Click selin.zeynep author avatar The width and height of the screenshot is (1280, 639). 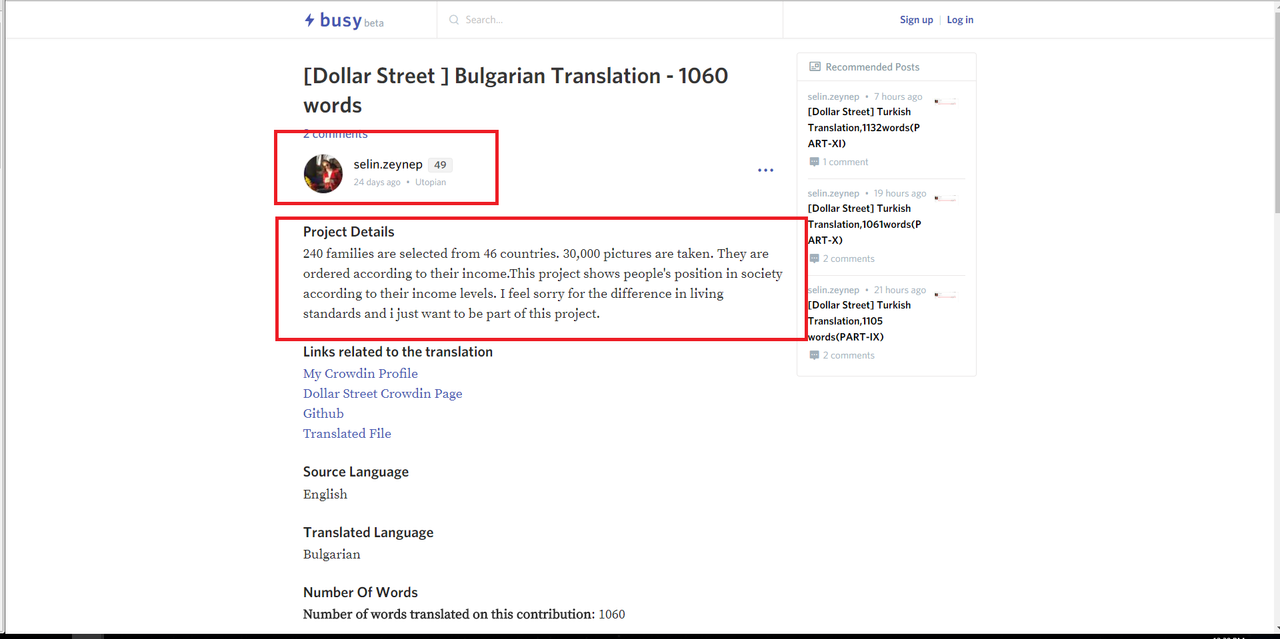point(323,173)
